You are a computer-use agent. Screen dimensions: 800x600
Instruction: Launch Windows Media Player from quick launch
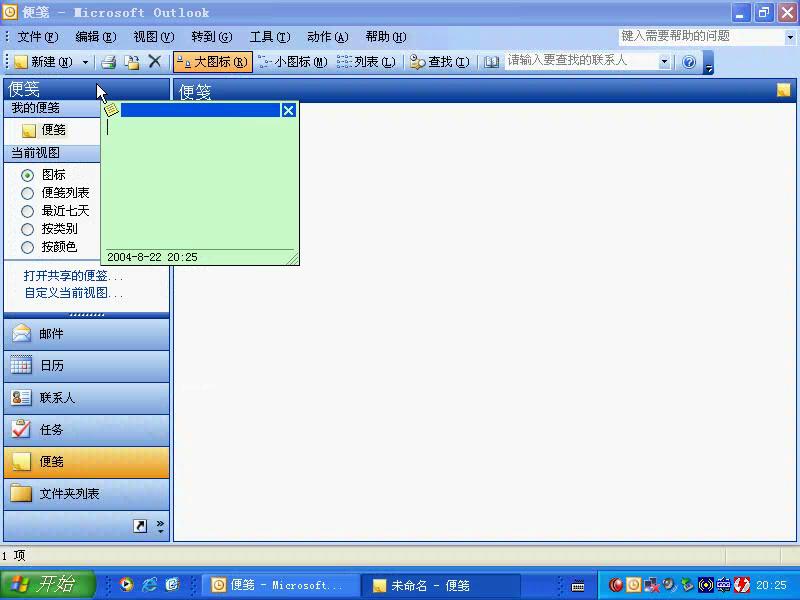[x=126, y=585]
